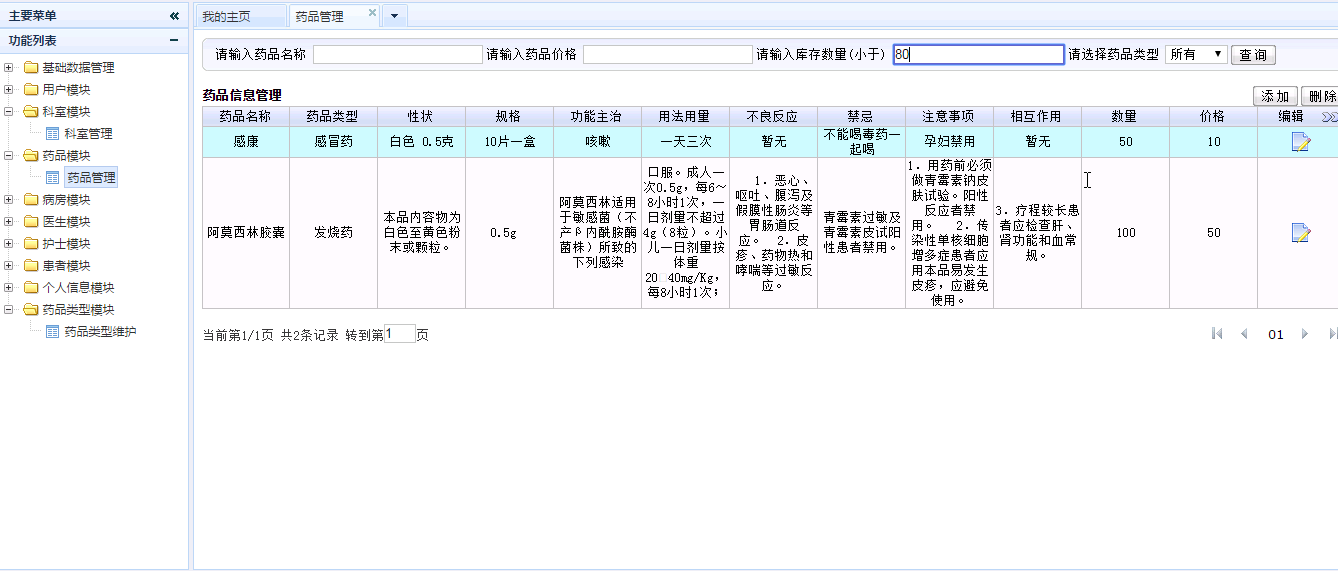The image size is (1338, 571).
Task: Expand 病房模块 tree node
Action: (9, 200)
